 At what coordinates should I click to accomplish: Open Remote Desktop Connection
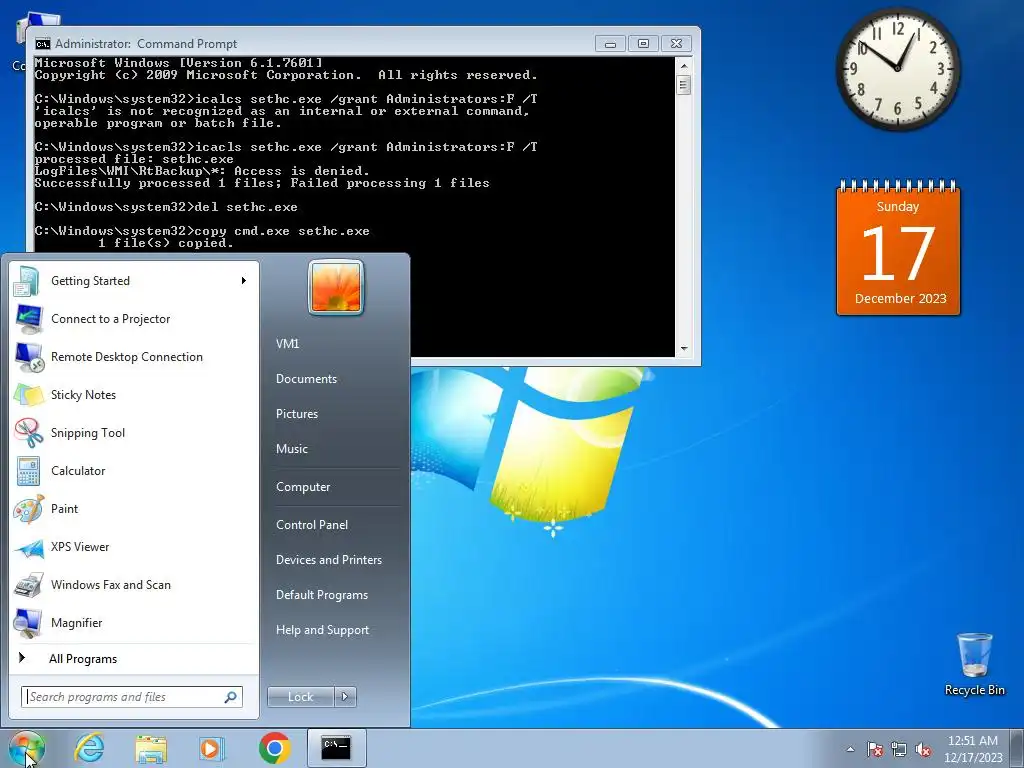(133, 357)
